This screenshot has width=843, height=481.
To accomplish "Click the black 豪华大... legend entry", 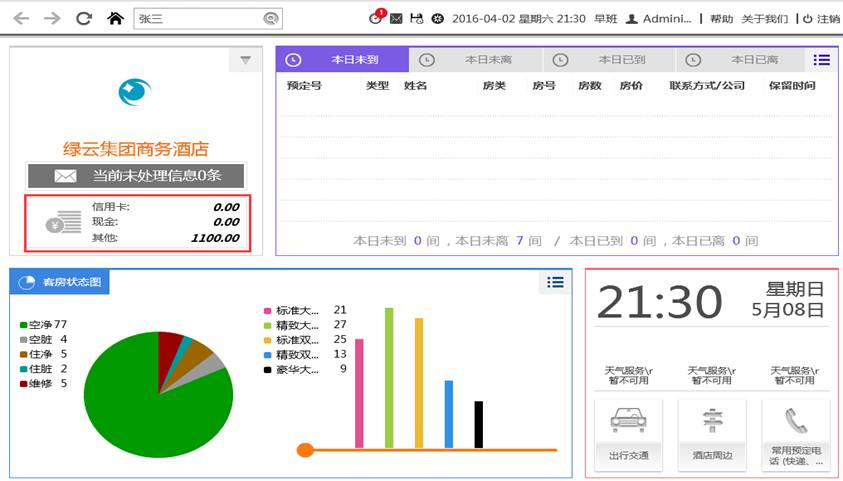I will coord(305,369).
